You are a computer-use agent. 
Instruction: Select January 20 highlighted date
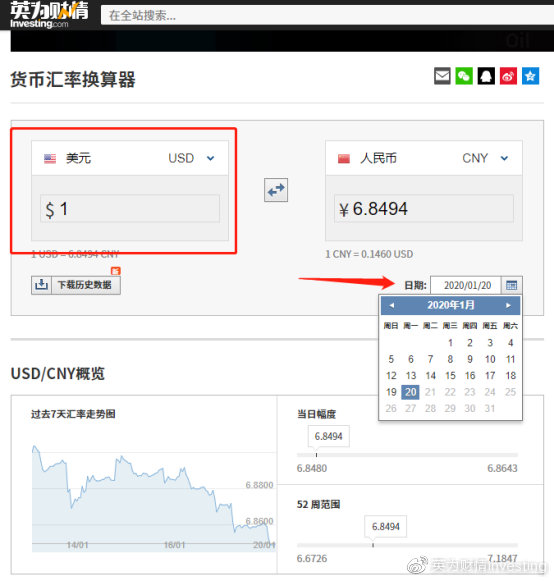[411, 392]
